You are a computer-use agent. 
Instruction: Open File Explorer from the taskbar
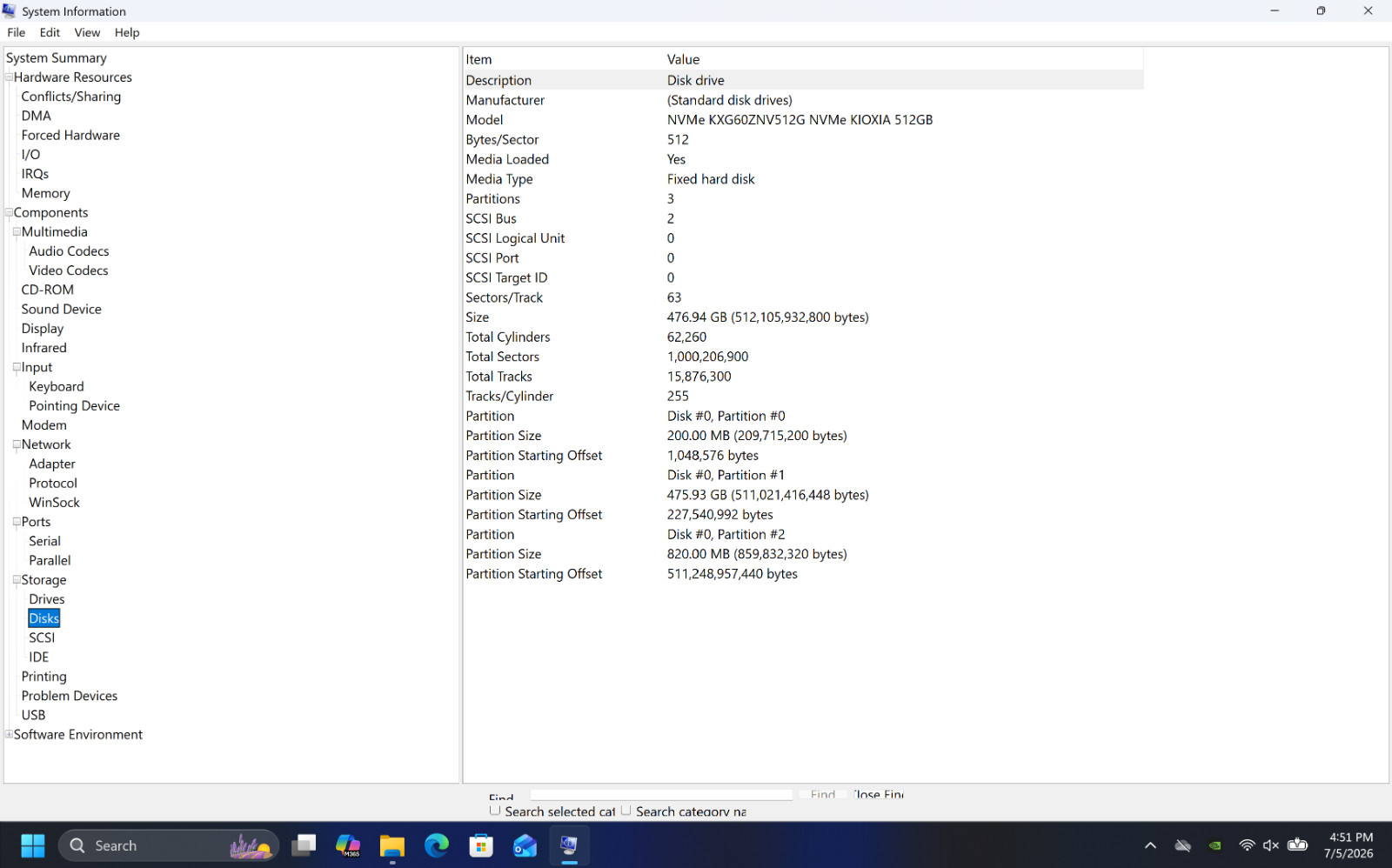[x=392, y=845]
